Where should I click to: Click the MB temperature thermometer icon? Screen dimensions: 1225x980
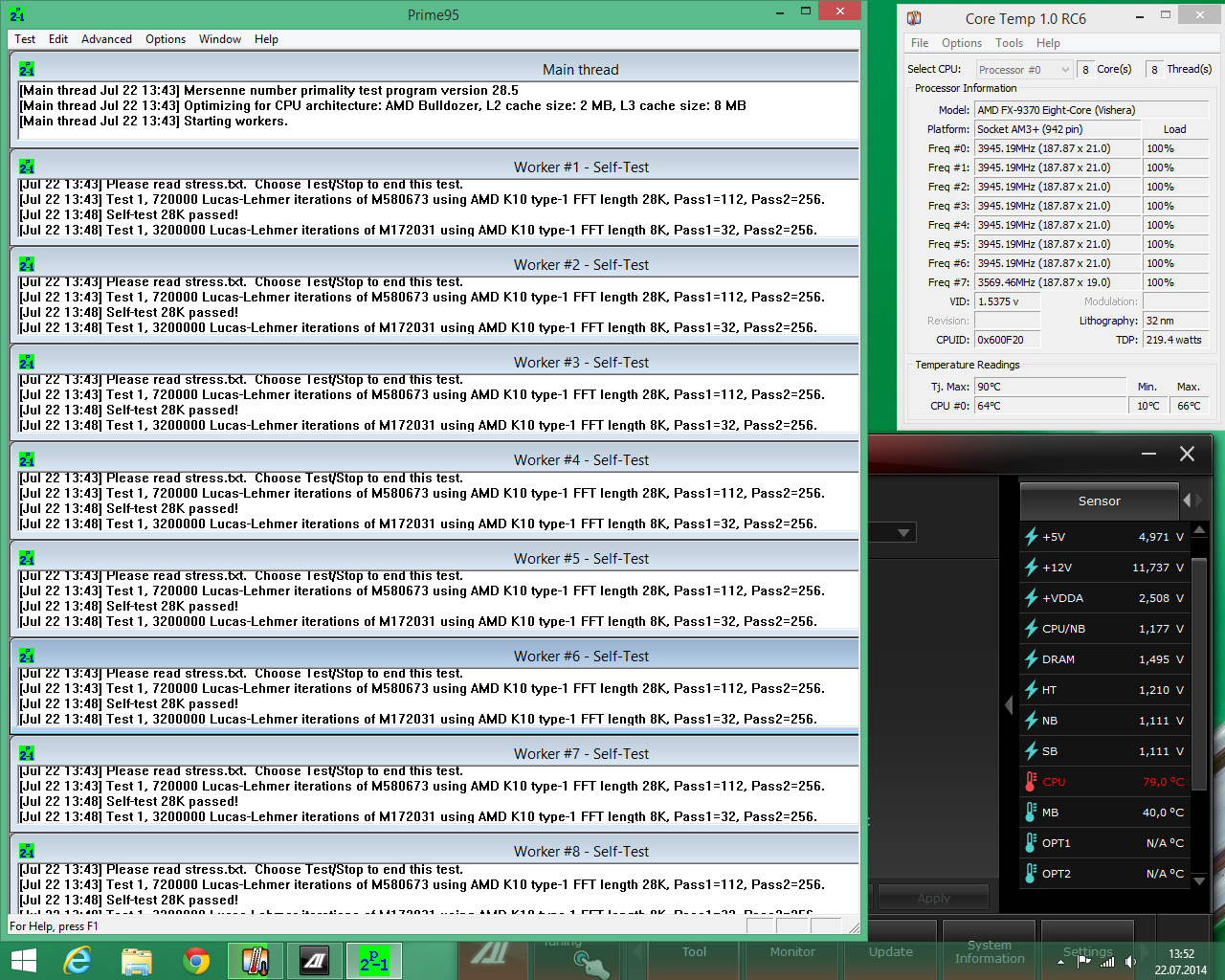pos(1031,813)
